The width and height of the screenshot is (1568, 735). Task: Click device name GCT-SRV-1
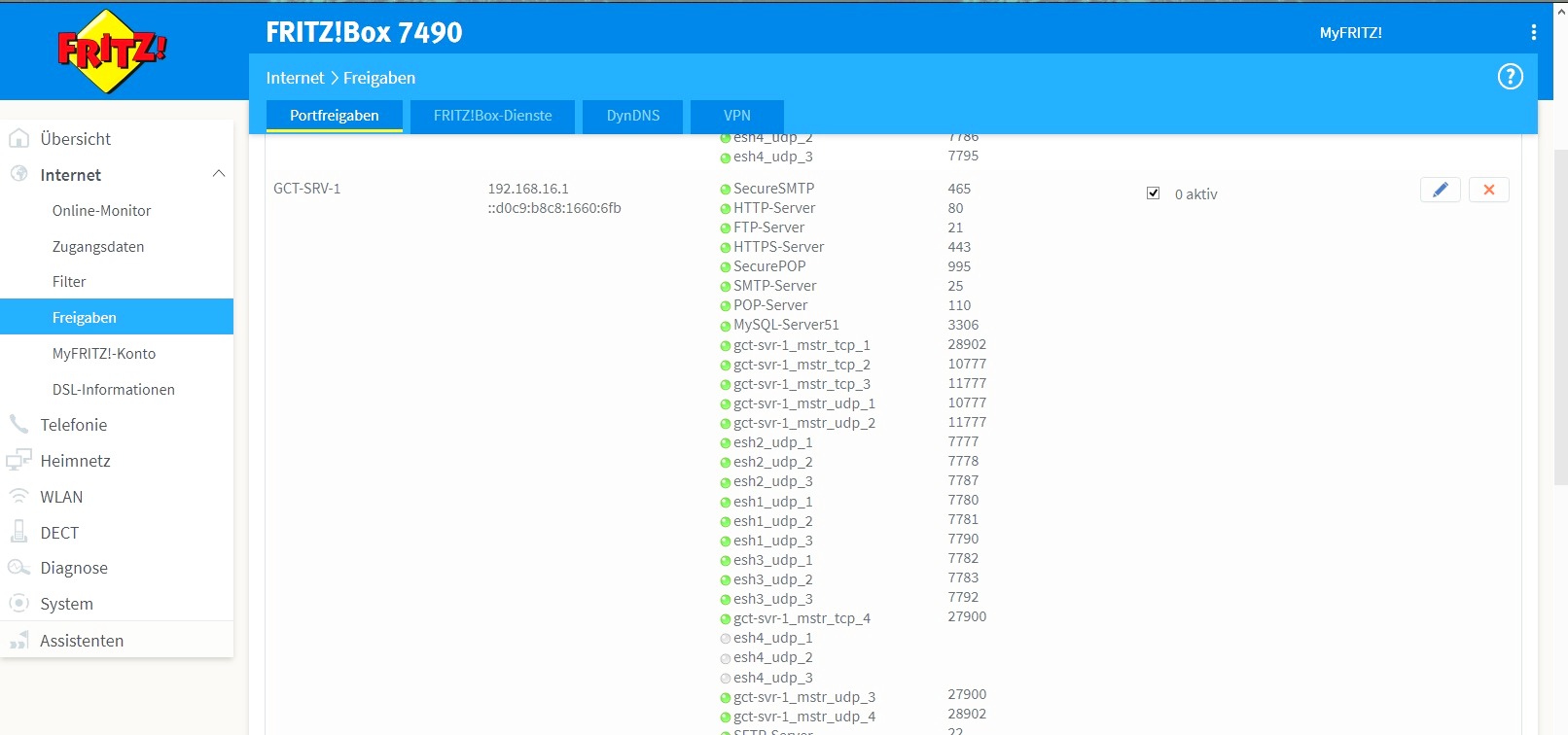(x=307, y=189)
